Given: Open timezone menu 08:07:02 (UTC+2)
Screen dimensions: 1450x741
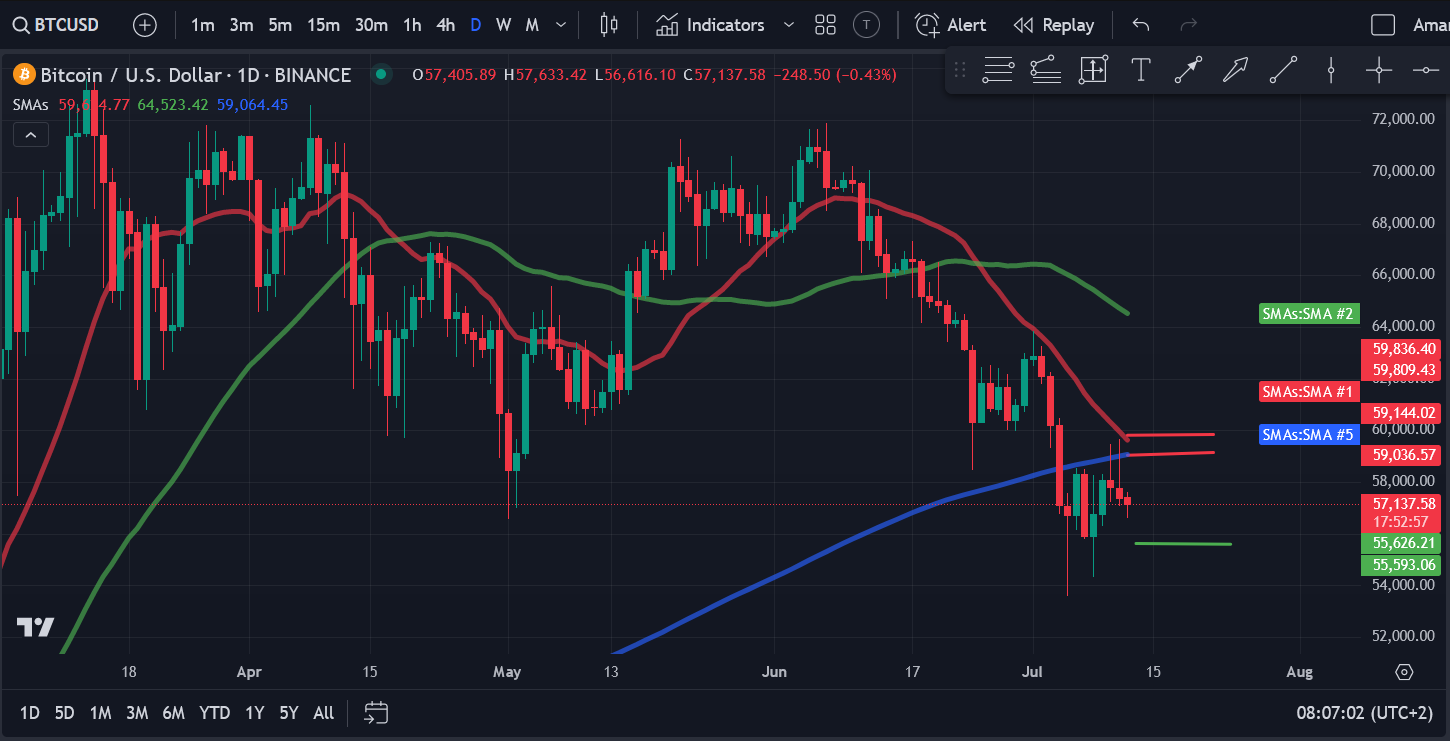Looking at the screenshot, I should pos(1365,713).
